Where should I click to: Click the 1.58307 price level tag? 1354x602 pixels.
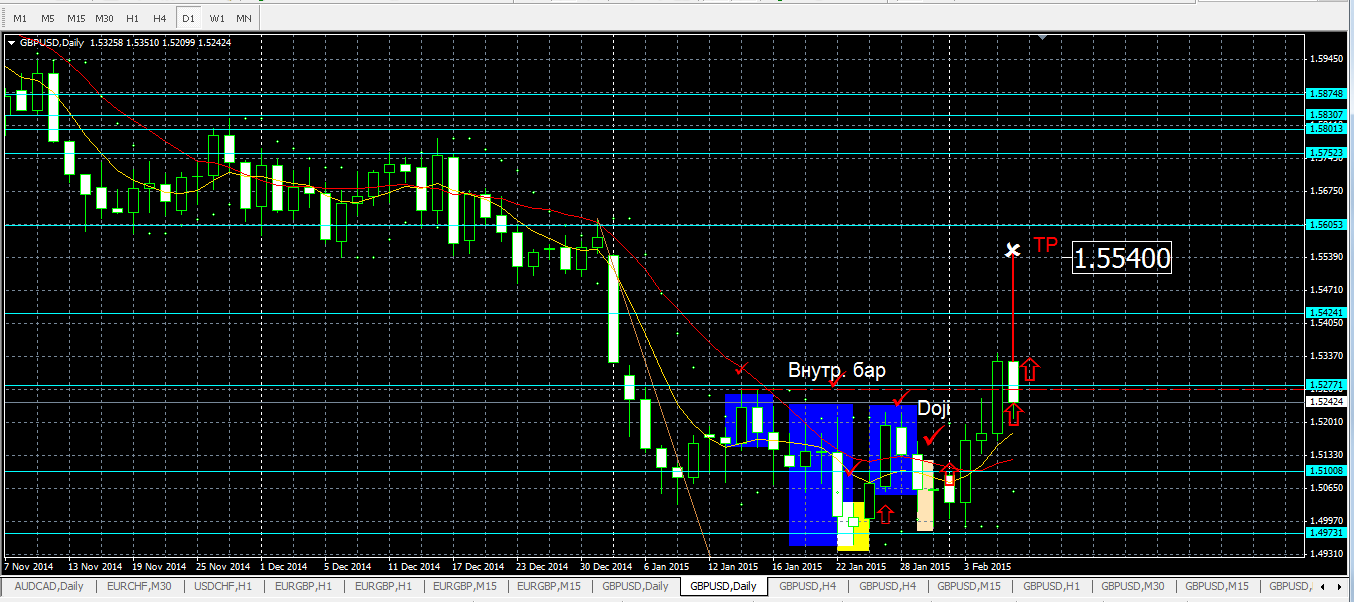(x=1327, y=115)
